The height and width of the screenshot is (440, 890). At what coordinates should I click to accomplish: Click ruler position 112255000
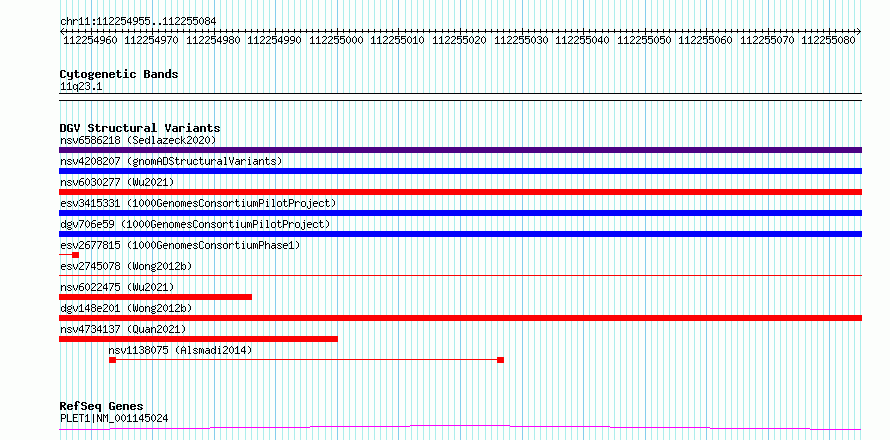[337, 40]
